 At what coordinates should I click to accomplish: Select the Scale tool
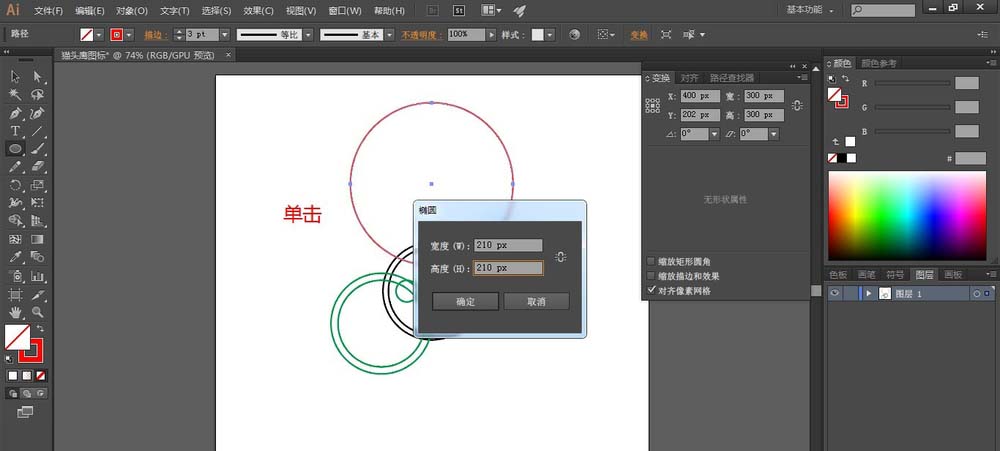38,185
